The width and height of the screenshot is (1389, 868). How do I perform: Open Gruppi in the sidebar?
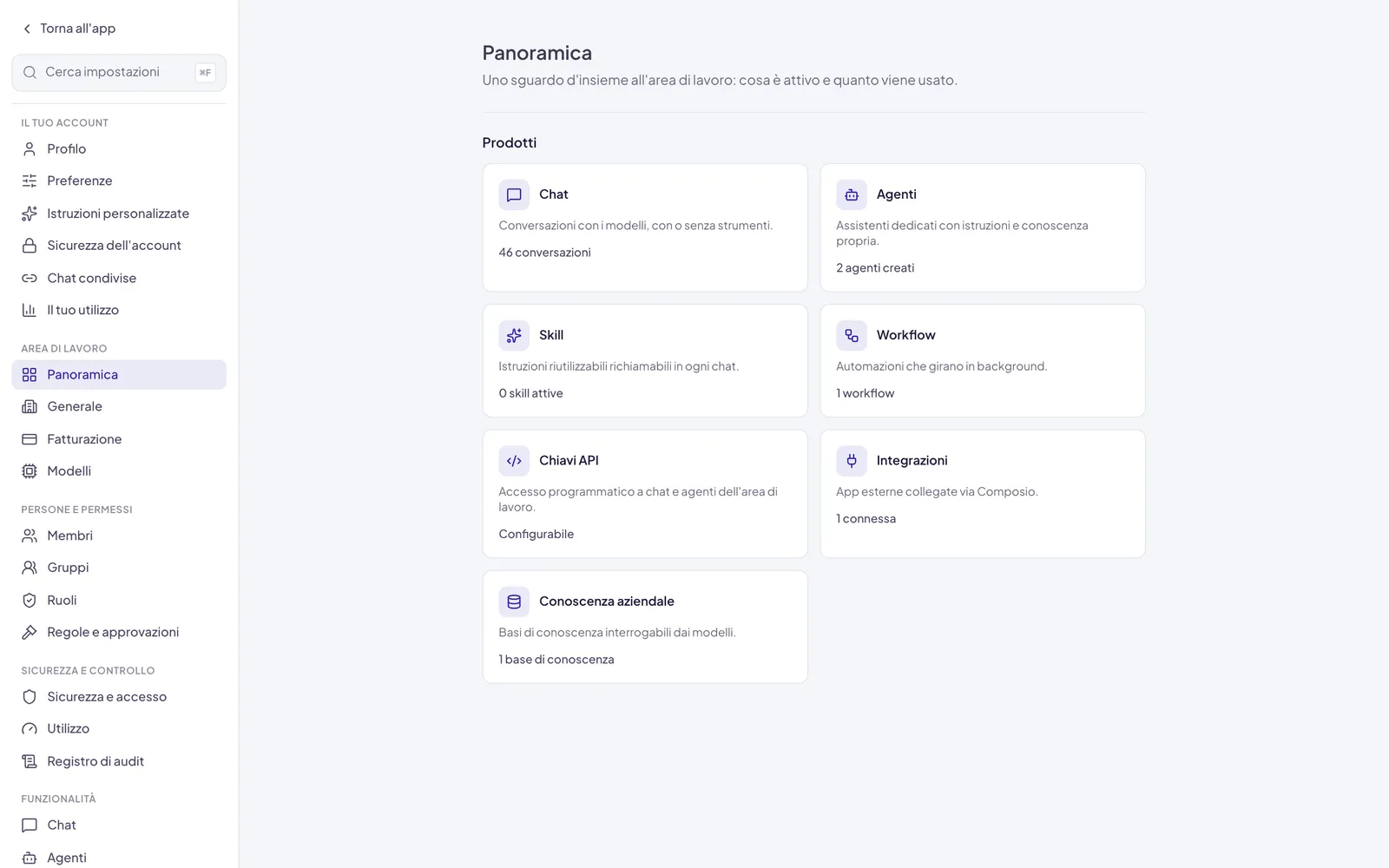pyautogui.click(x=119, y=568)
